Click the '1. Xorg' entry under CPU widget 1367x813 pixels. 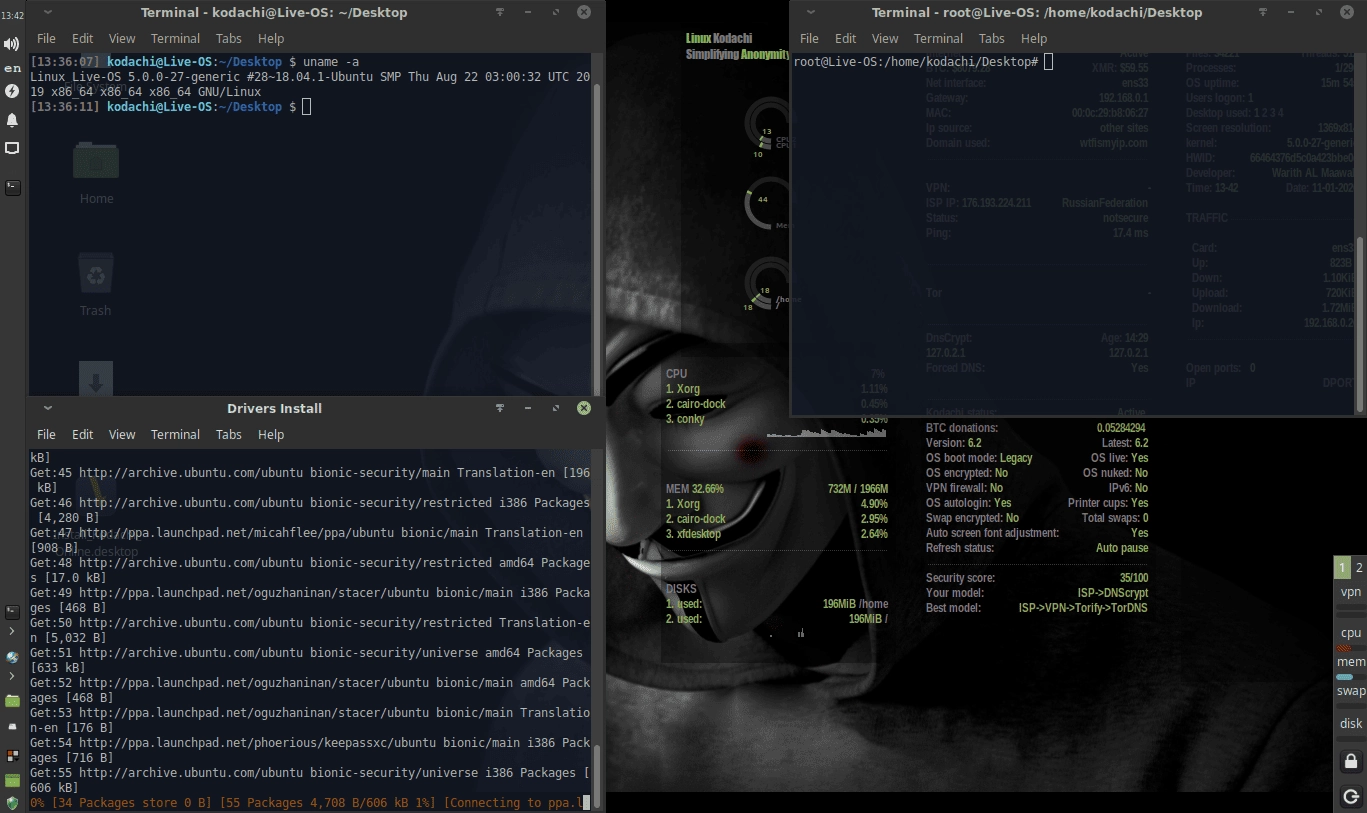(x=776, y=389)
